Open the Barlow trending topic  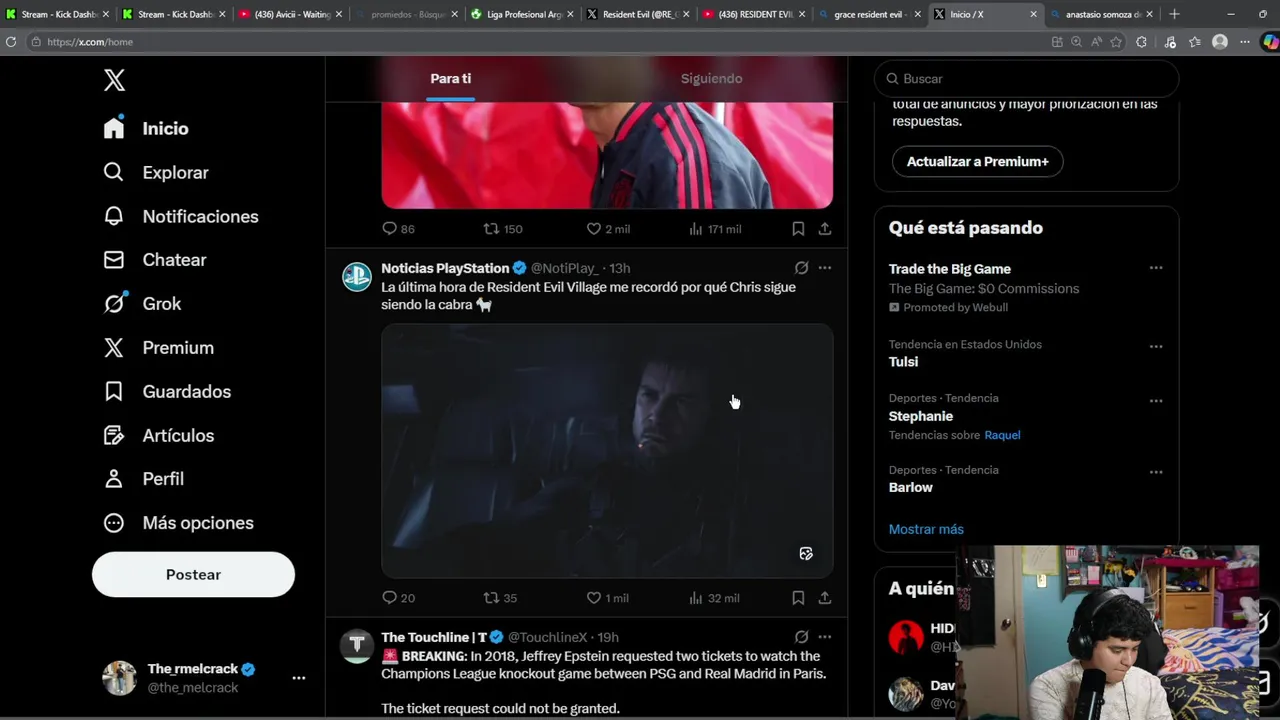click(910, 487)
